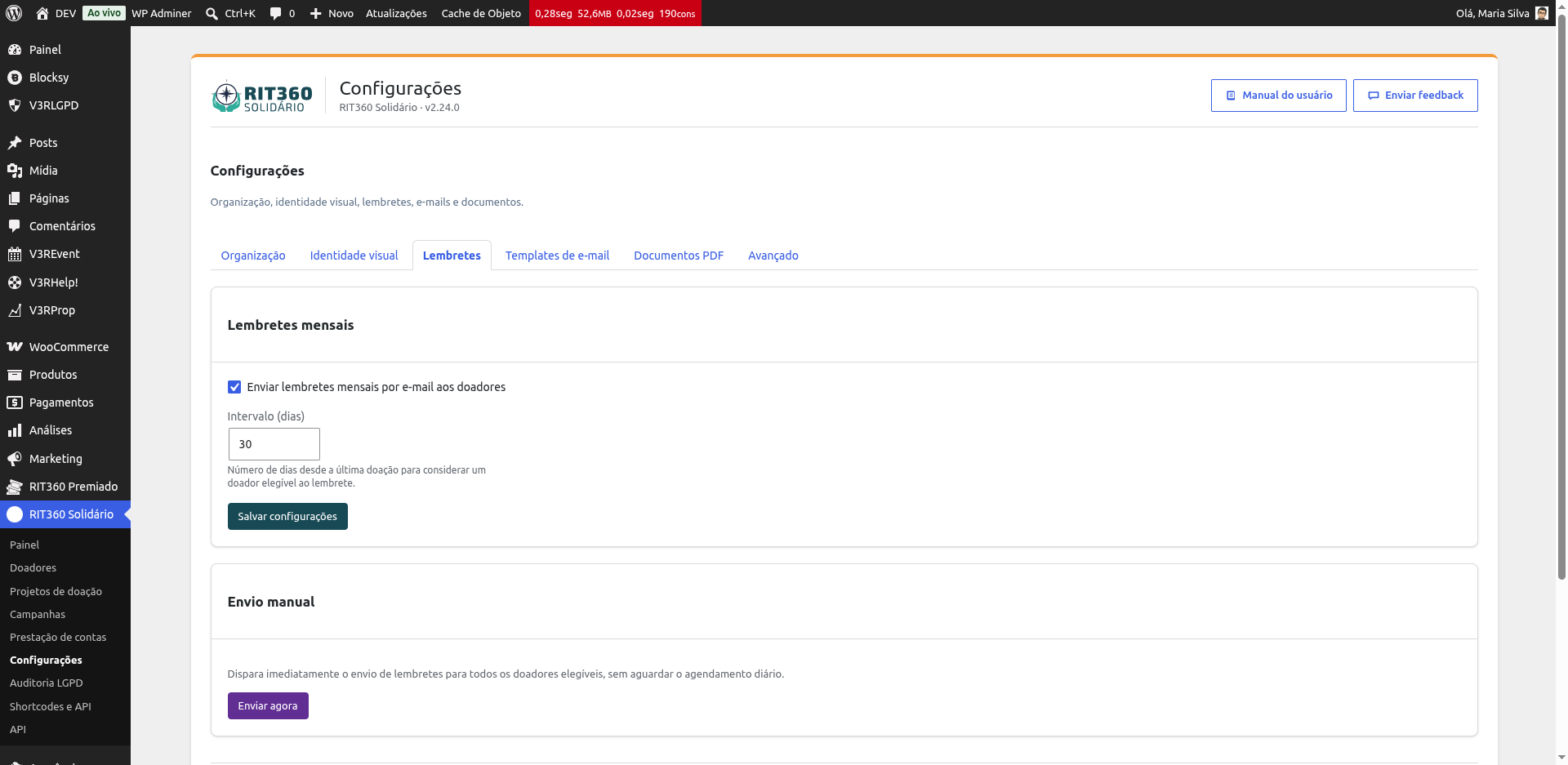Select the Lembretes tab
This screenshot has height=765, width=1568.
(x=452, y=256)
